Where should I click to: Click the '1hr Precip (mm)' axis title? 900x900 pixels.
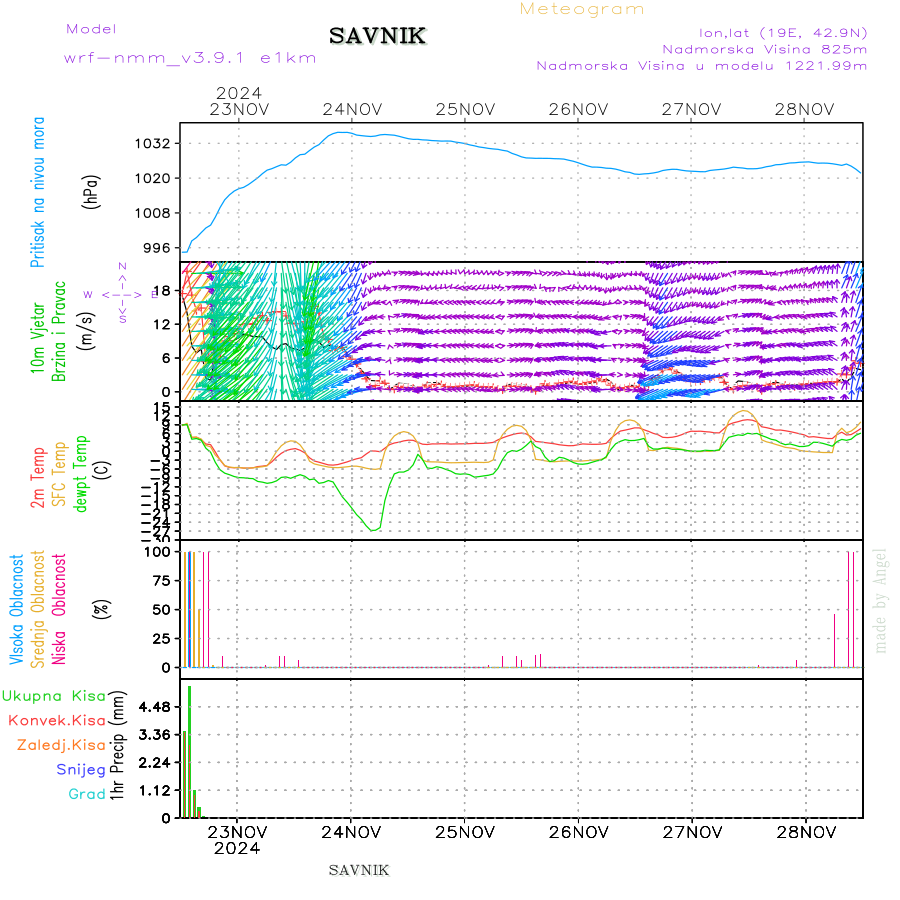pyautogui.click(x=117, y=745)
